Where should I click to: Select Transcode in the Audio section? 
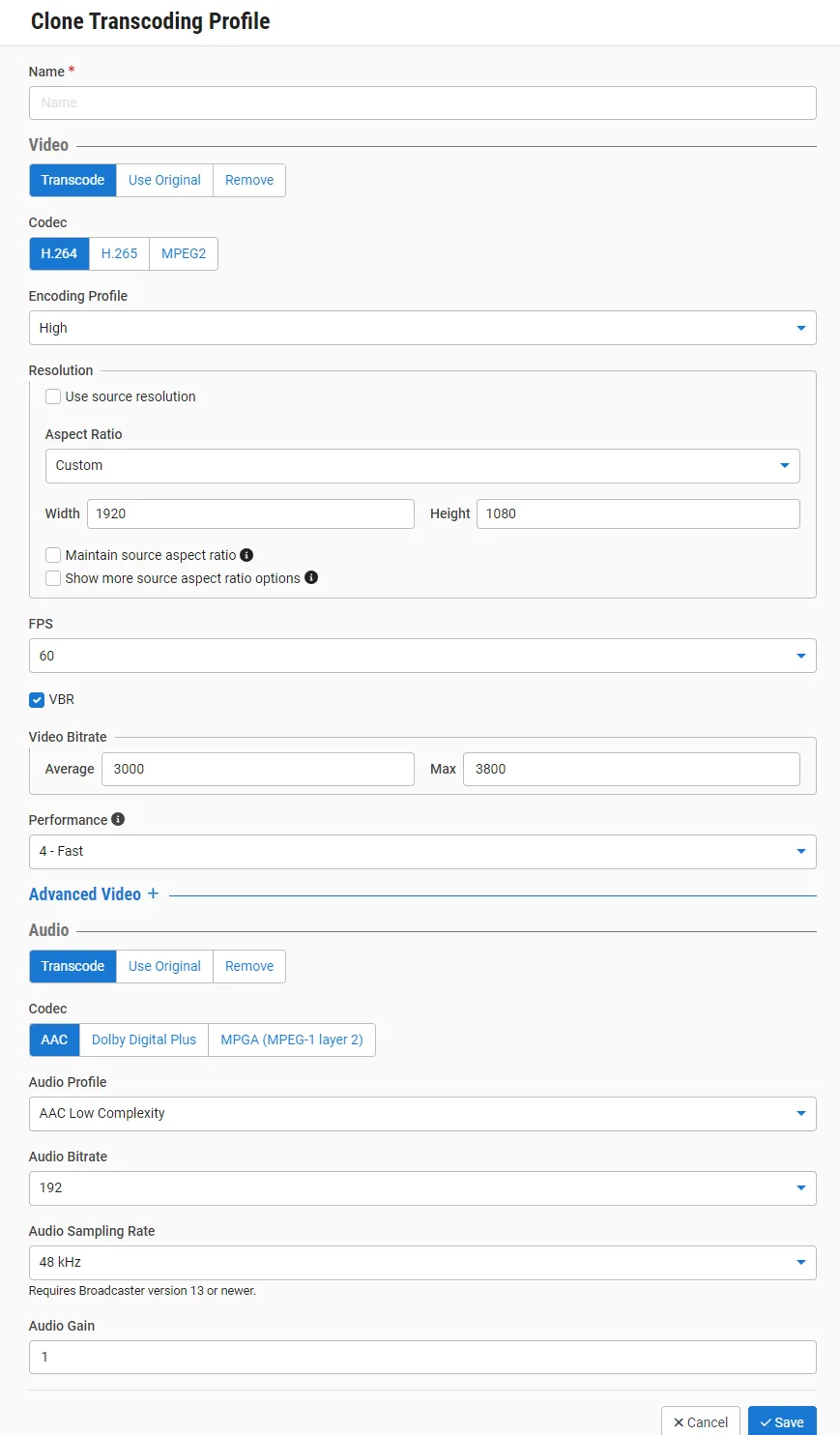[72, 966]
